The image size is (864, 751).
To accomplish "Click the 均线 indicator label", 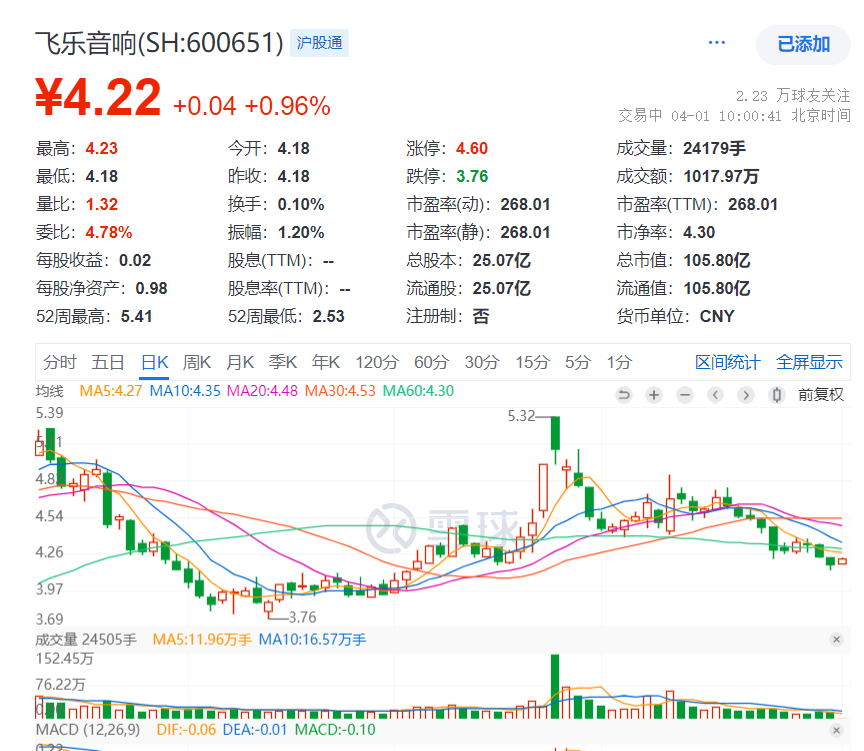I will tap(50, 391).
